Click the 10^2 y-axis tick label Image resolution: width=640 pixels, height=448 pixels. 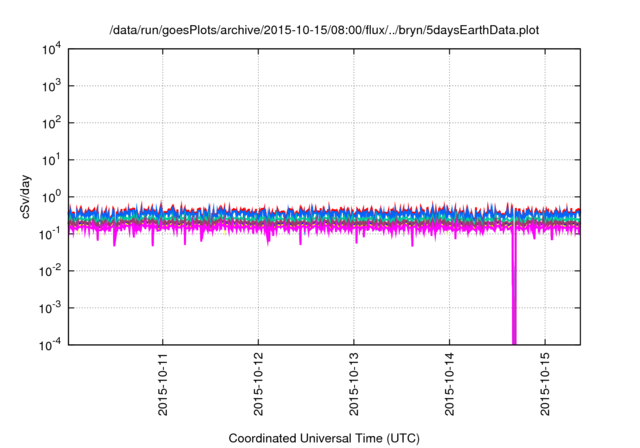[x=51, y=123]
